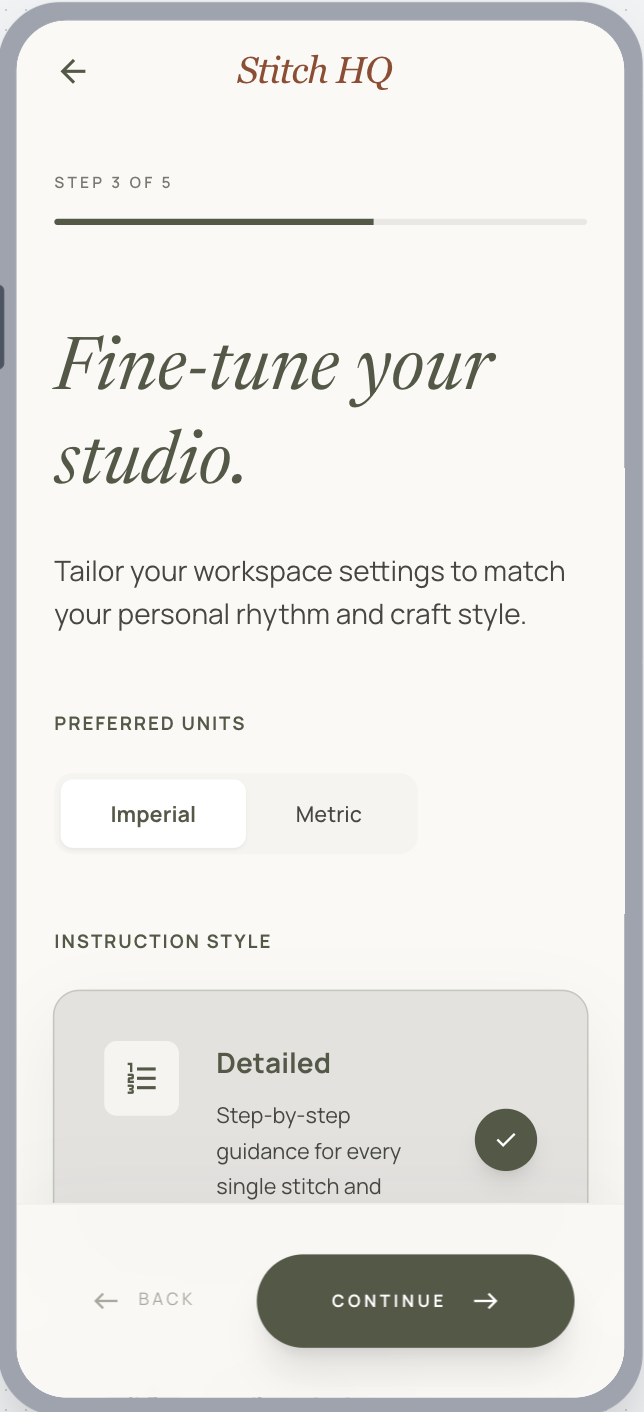Switch preferred units to Metric

[x=329, y=814]
